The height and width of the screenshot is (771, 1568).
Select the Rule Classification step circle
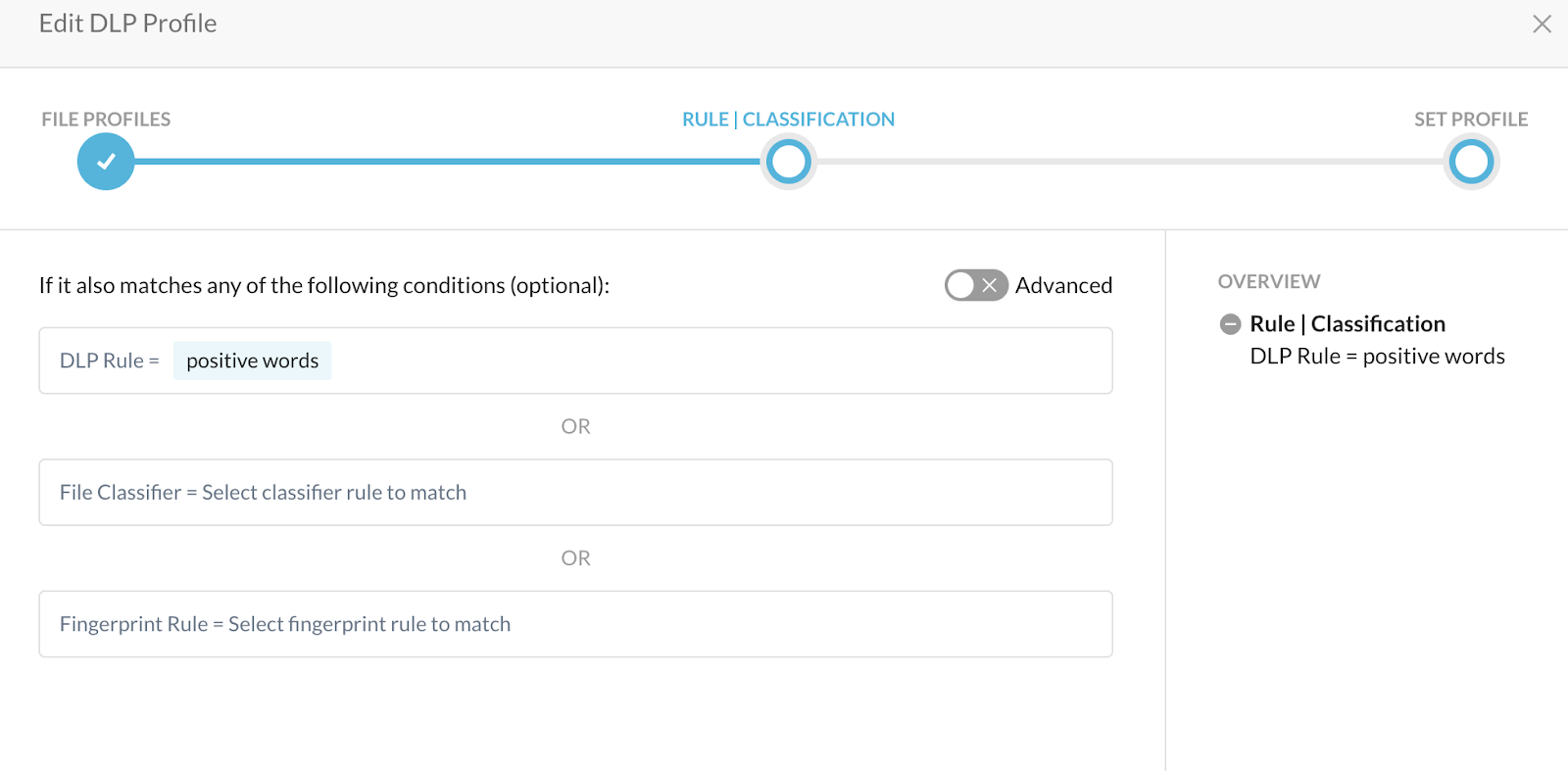point(789,162)
